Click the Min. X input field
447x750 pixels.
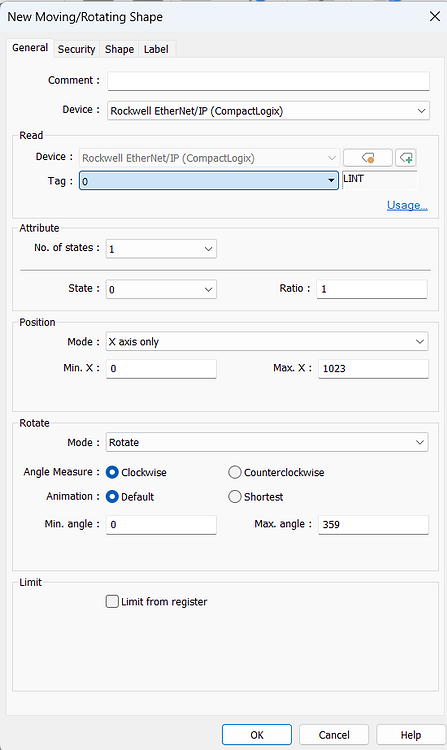pos(161,368)
